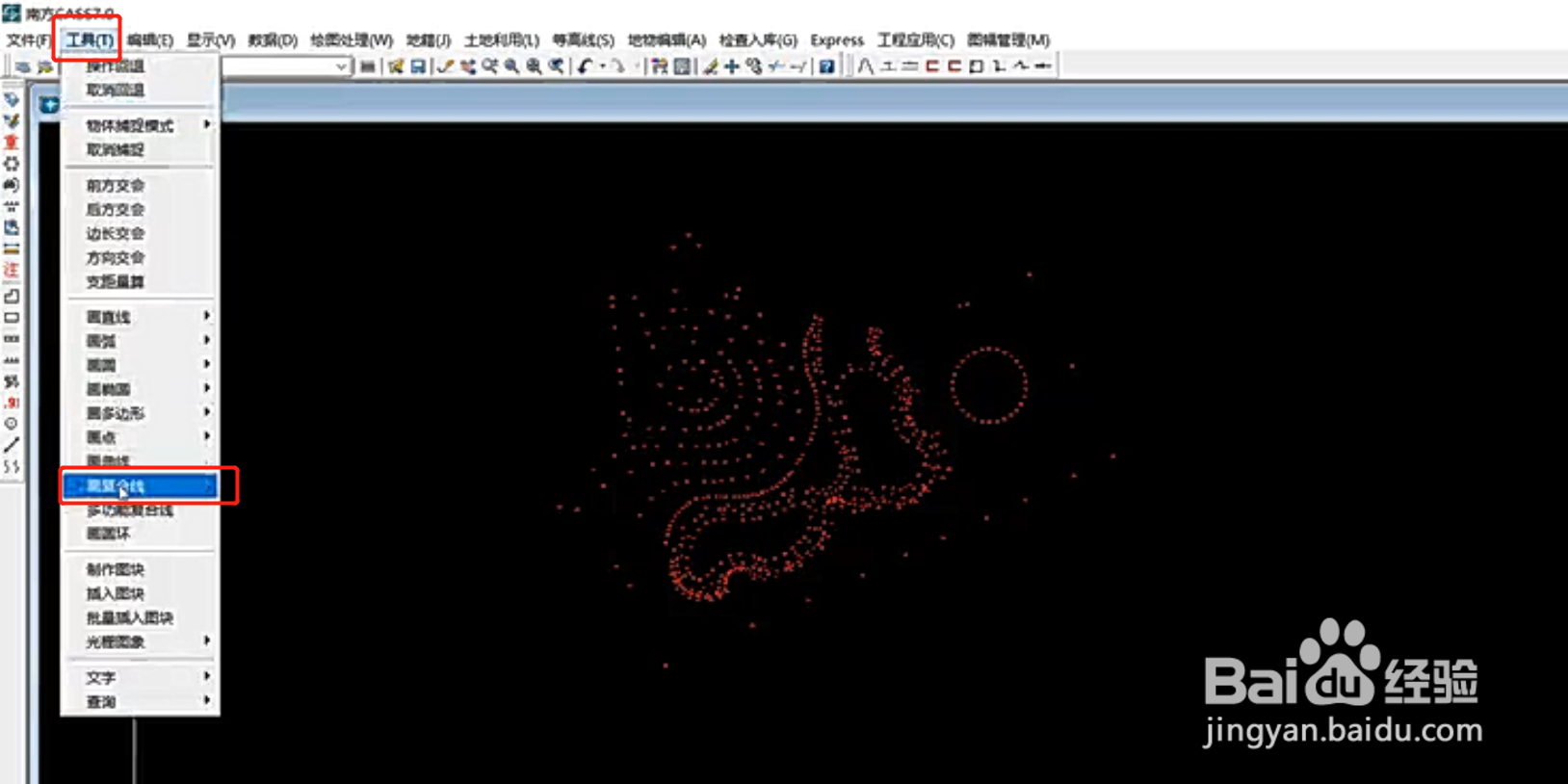
Task: Expand the 物体捕捉模式 submenu
Action: pyautogui.click(x=141, y=126)
